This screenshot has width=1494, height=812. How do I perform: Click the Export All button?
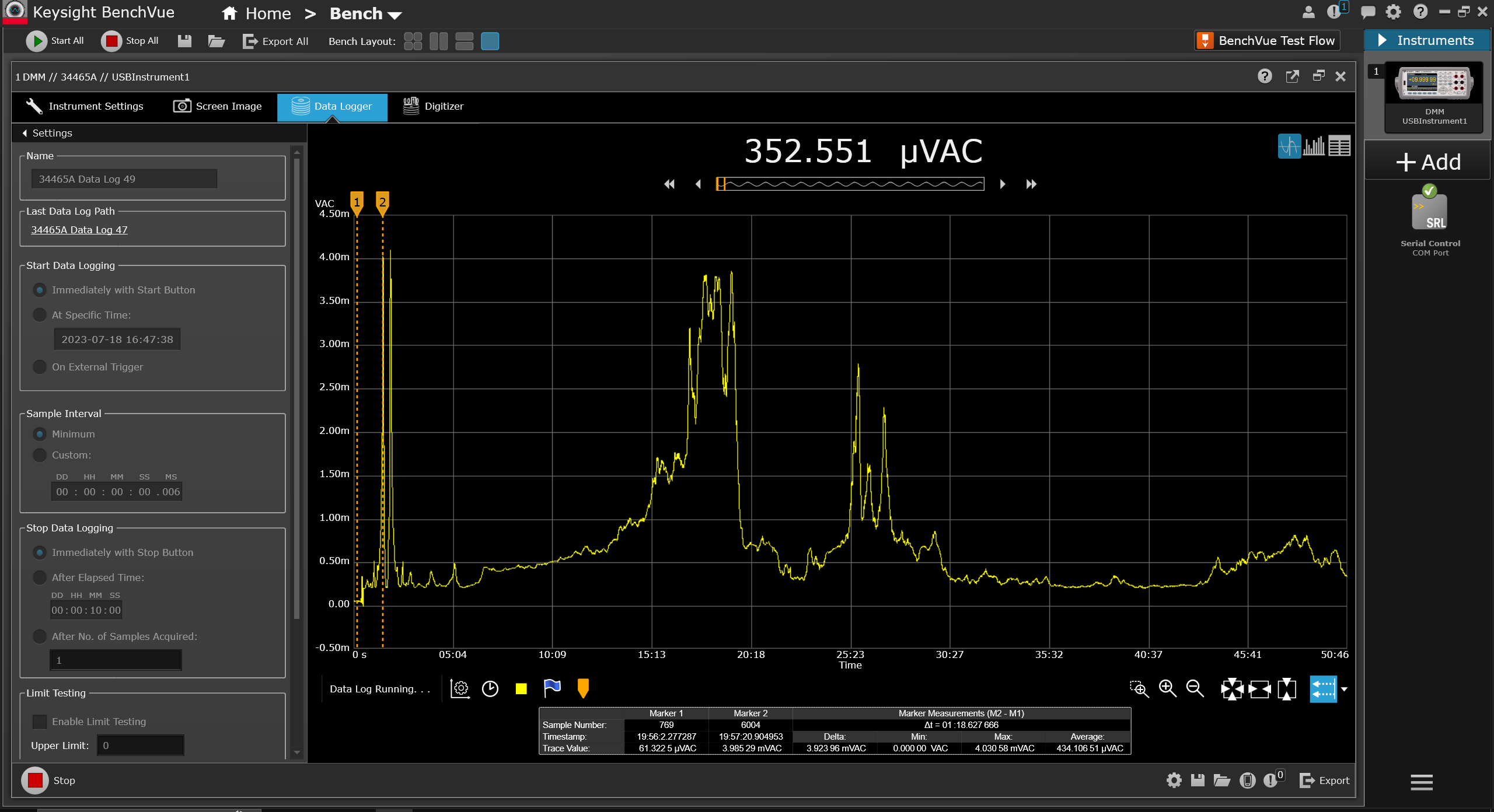(x=275, y=41)
